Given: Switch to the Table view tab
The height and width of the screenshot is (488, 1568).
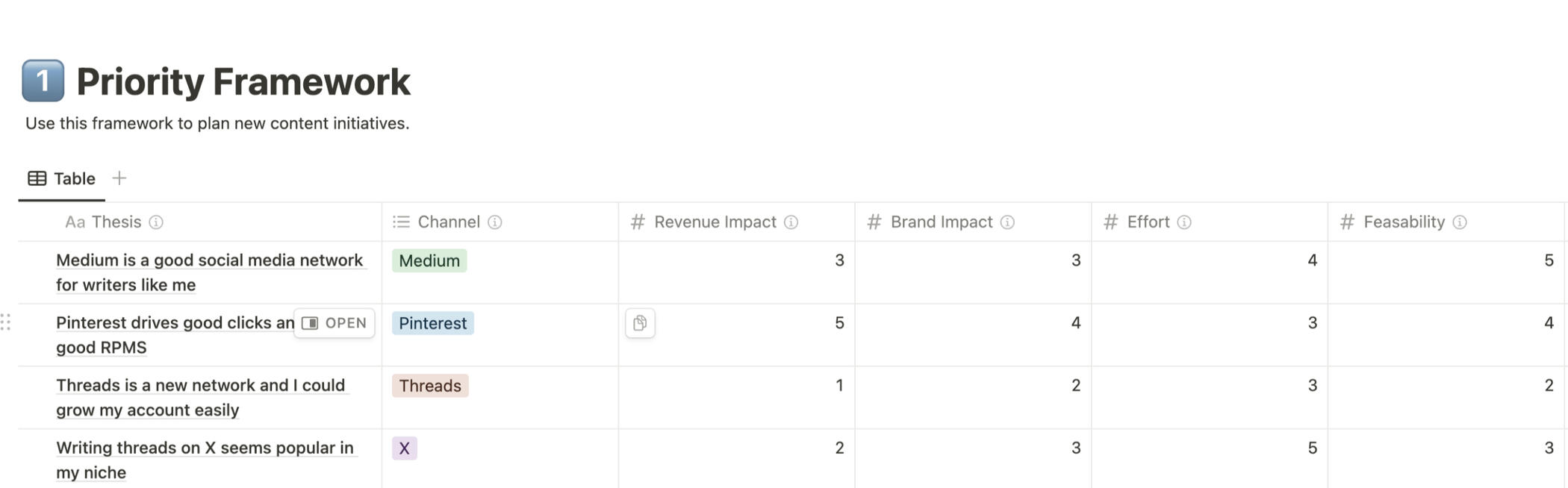Looking at the screenshot, I should [62, 179].
